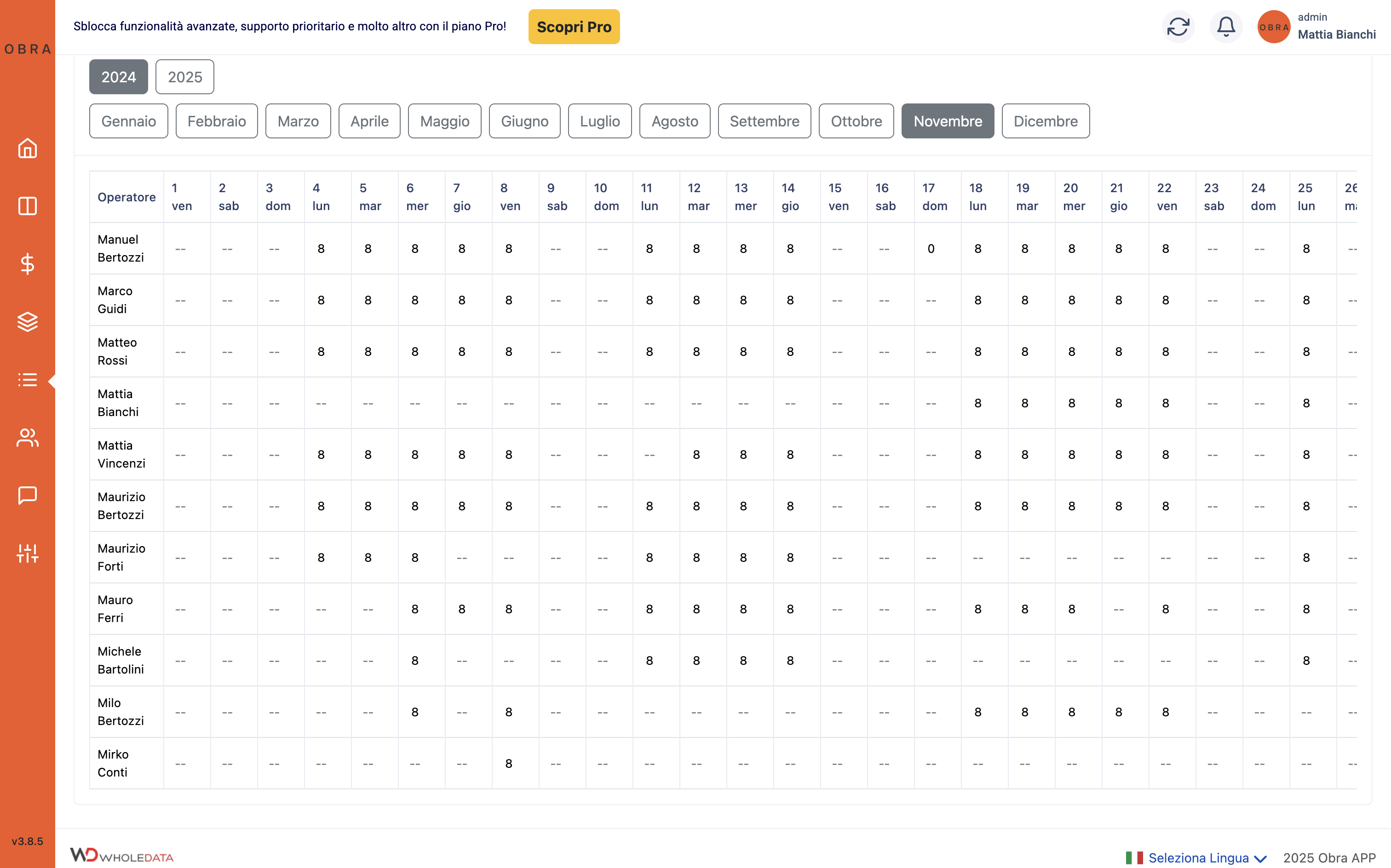Switch to Gennaio month

click(x=129, y=121)
